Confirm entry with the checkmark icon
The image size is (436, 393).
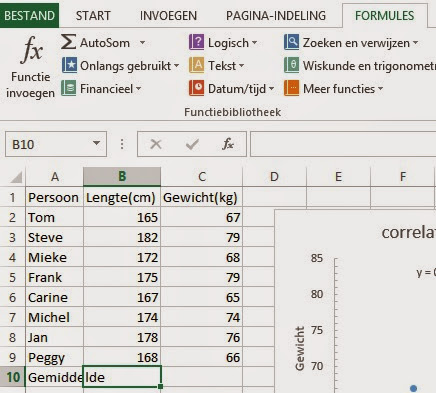pyautogui.click(x=192, y=144)
